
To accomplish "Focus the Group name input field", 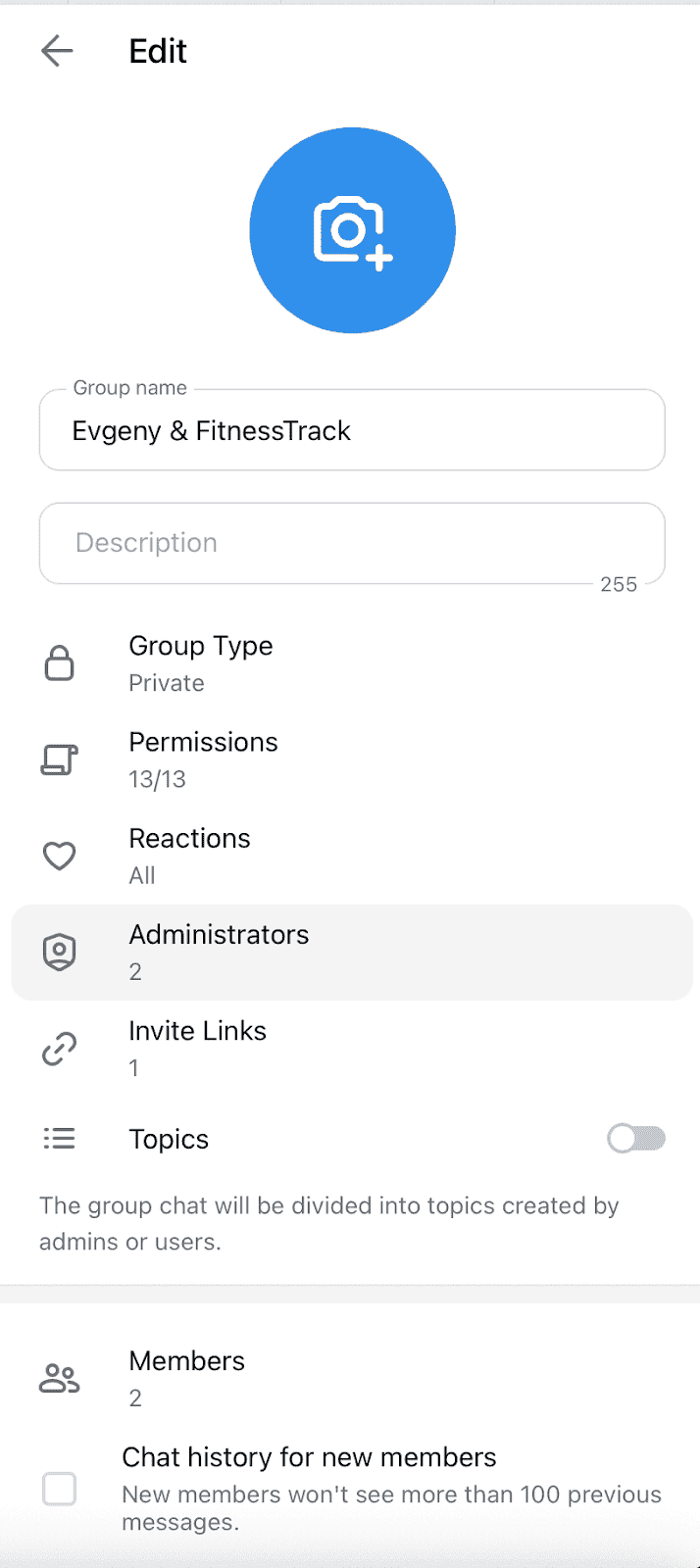I will (x=352, y=431).
